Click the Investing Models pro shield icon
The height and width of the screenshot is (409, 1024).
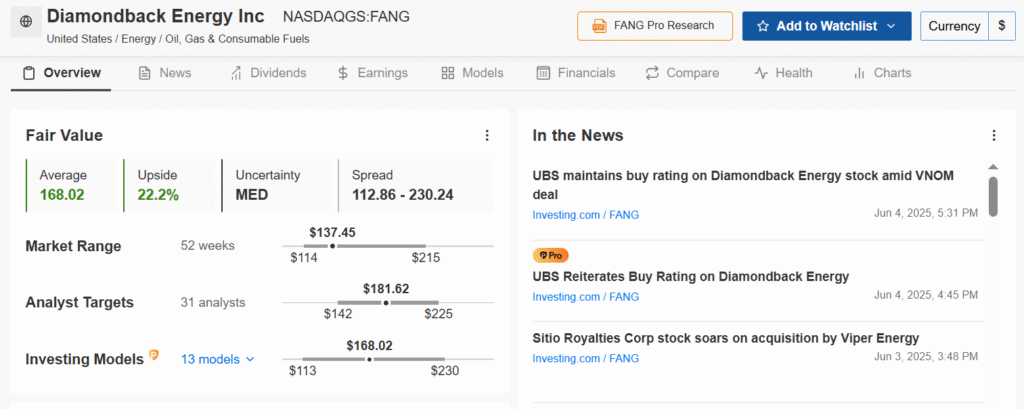coord(154,354)
